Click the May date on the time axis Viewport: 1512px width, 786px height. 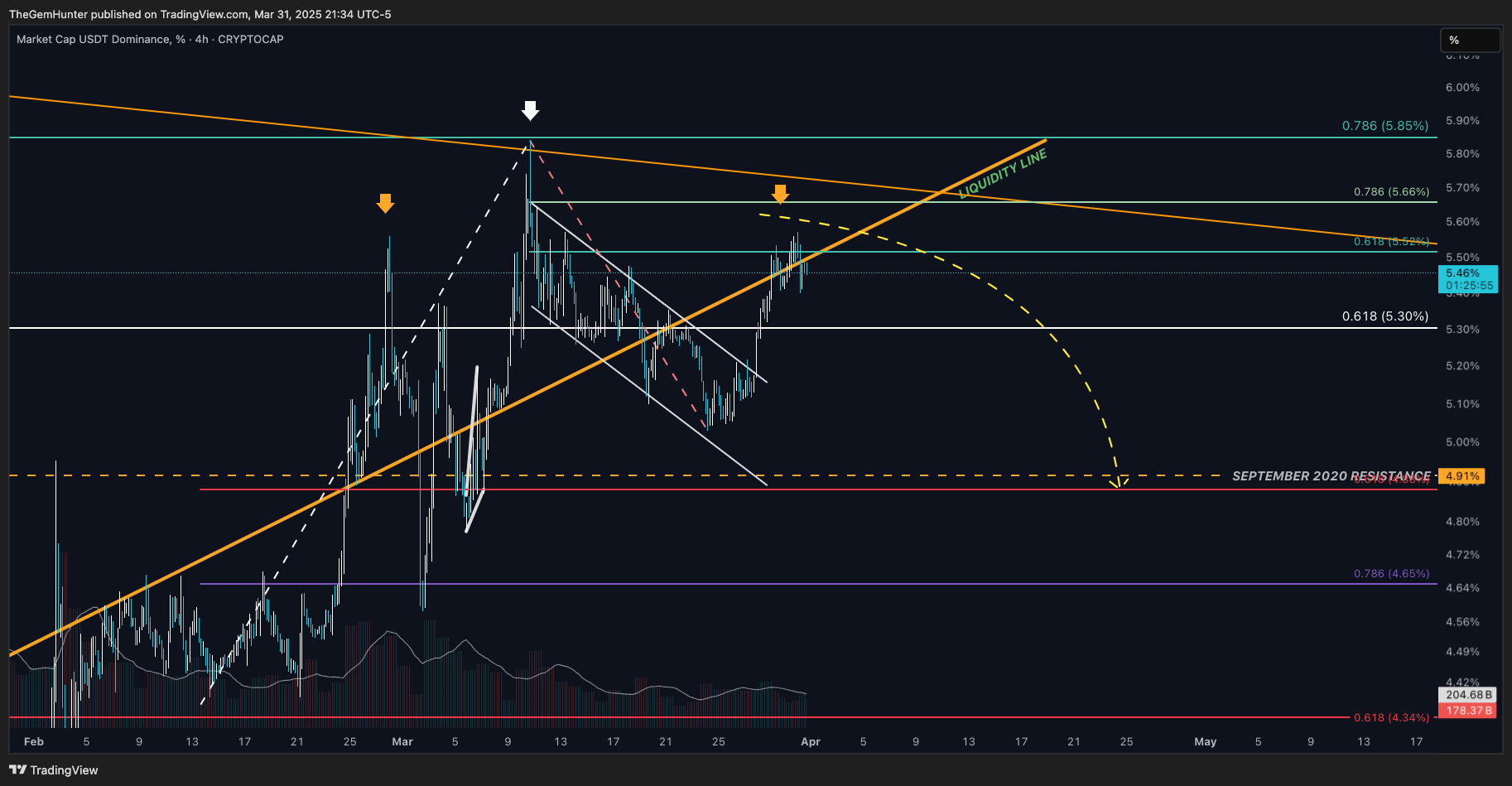(1206, 741)
